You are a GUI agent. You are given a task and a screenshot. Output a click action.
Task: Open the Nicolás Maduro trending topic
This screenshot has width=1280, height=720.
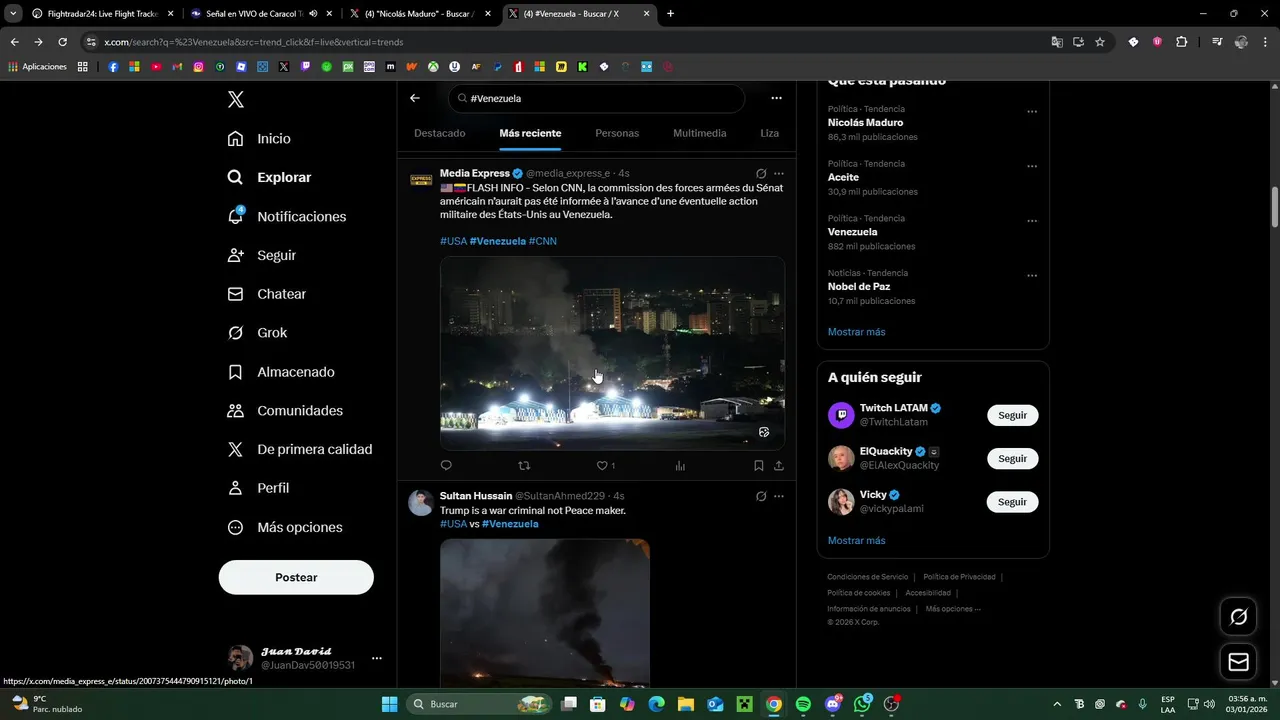(x=865, y=122)
